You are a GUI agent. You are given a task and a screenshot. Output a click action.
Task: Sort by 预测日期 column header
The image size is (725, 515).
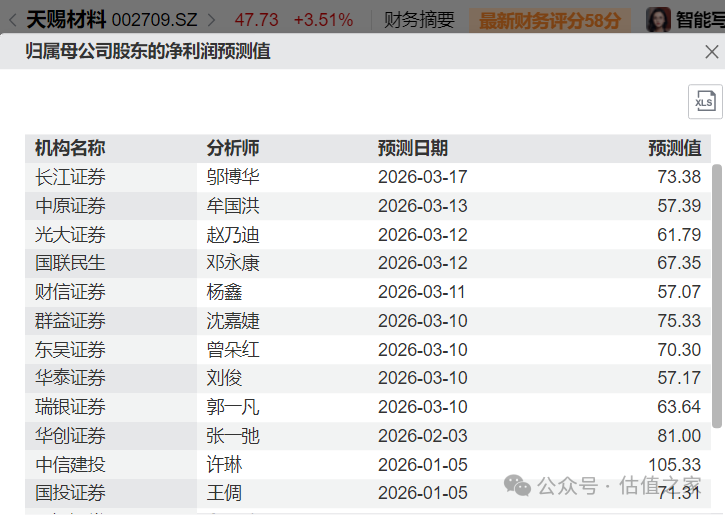tap(413, 148)
